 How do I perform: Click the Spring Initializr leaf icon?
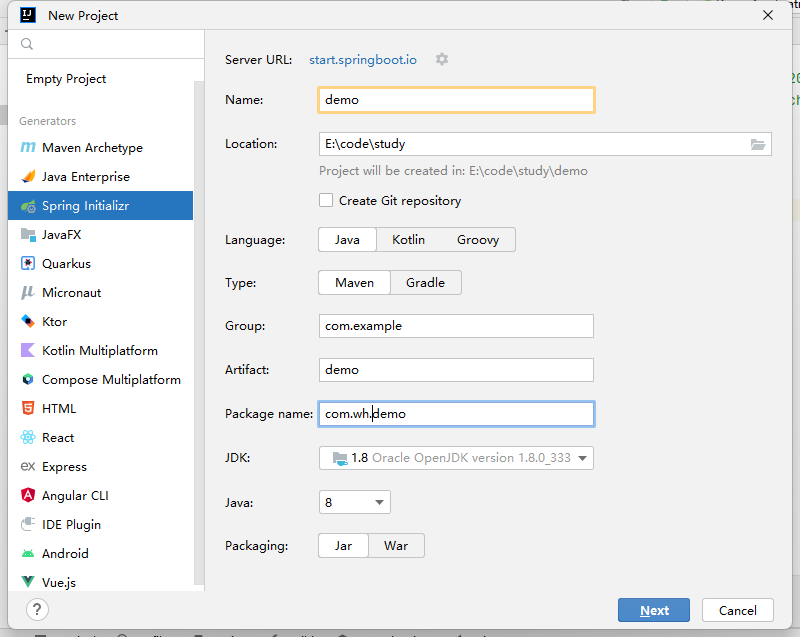pyautogui.click(x=28, y=206)
